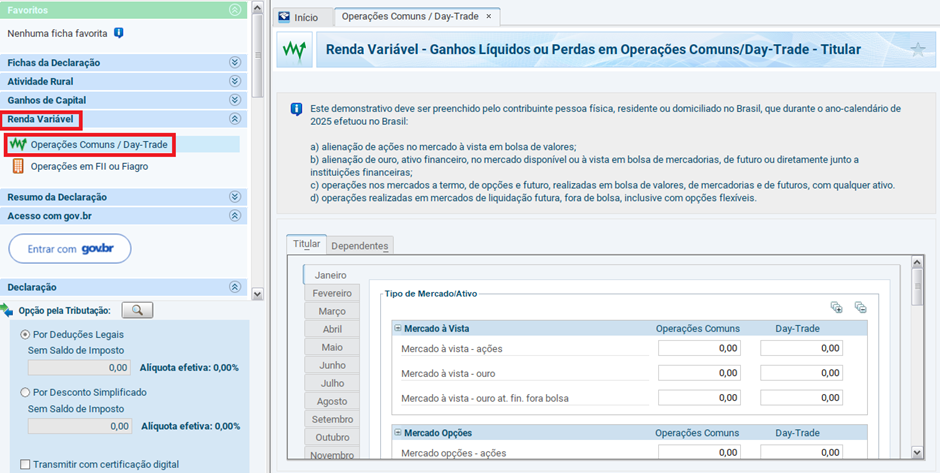Select Por Desconto Simplificado radio option
Screen dimensions: 940x473
[25, 392]
